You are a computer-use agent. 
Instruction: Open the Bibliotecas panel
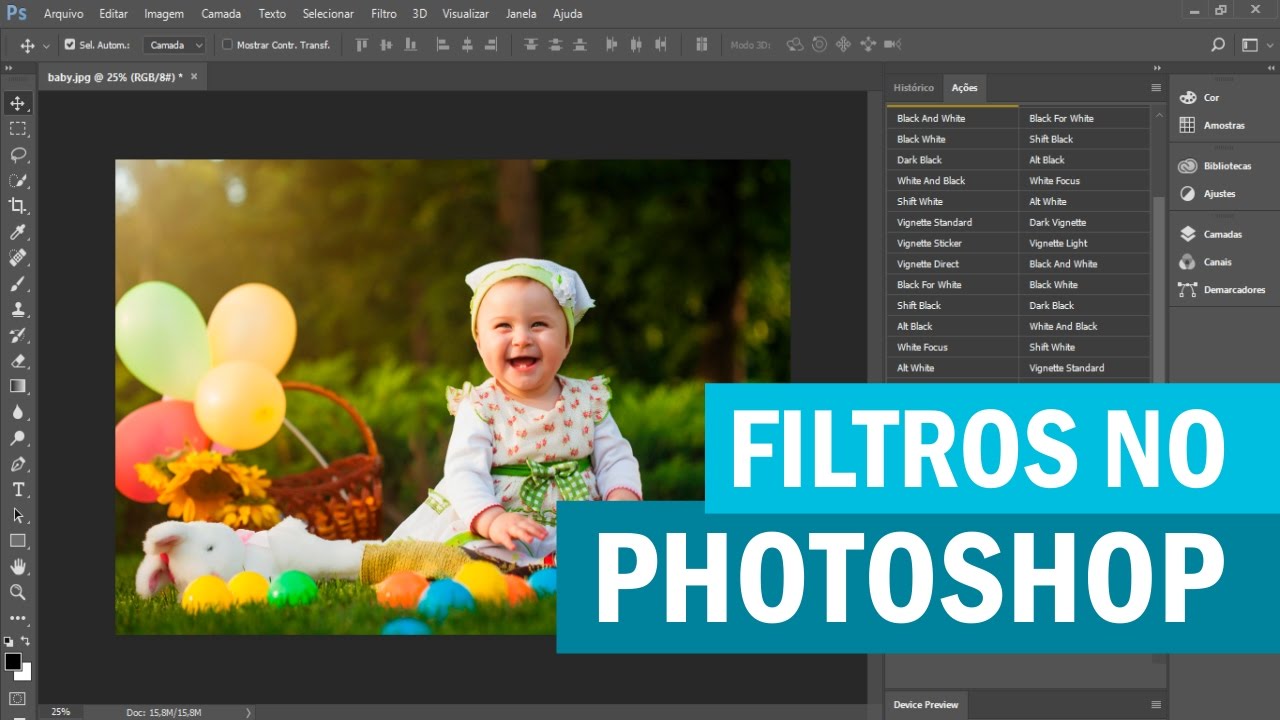coord(1214,166)
